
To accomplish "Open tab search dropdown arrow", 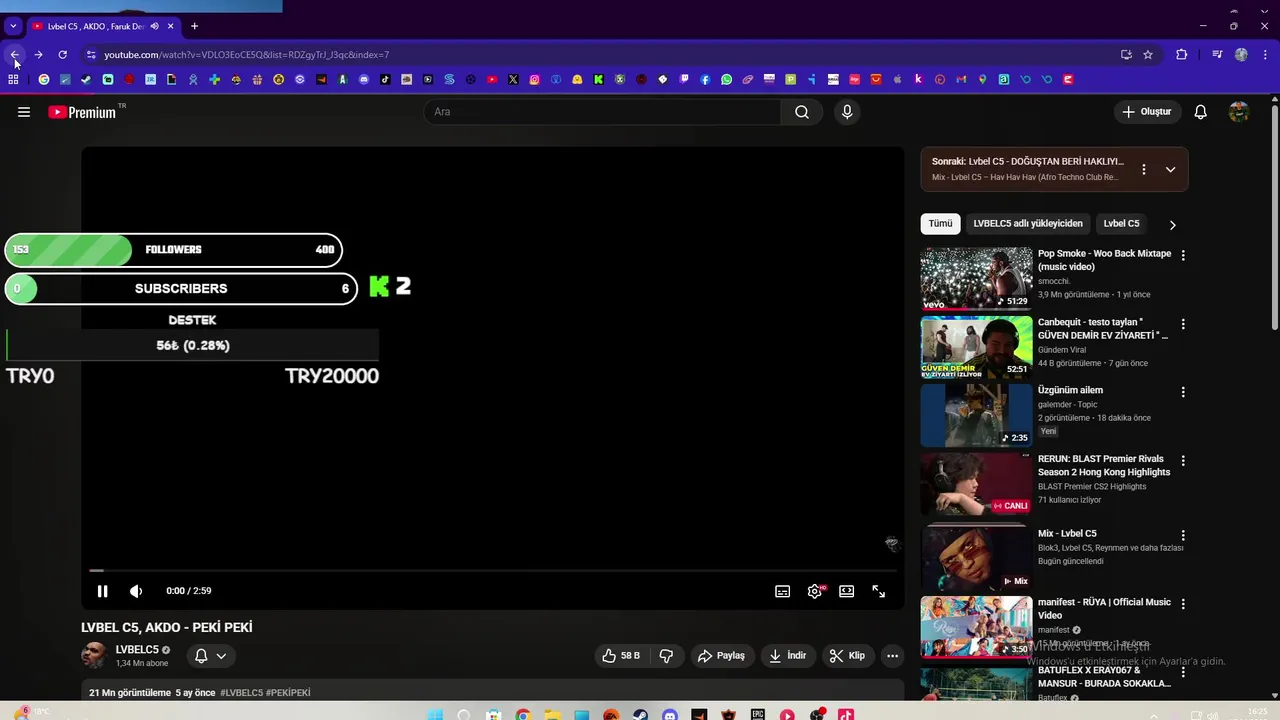I will coord(13,26).
